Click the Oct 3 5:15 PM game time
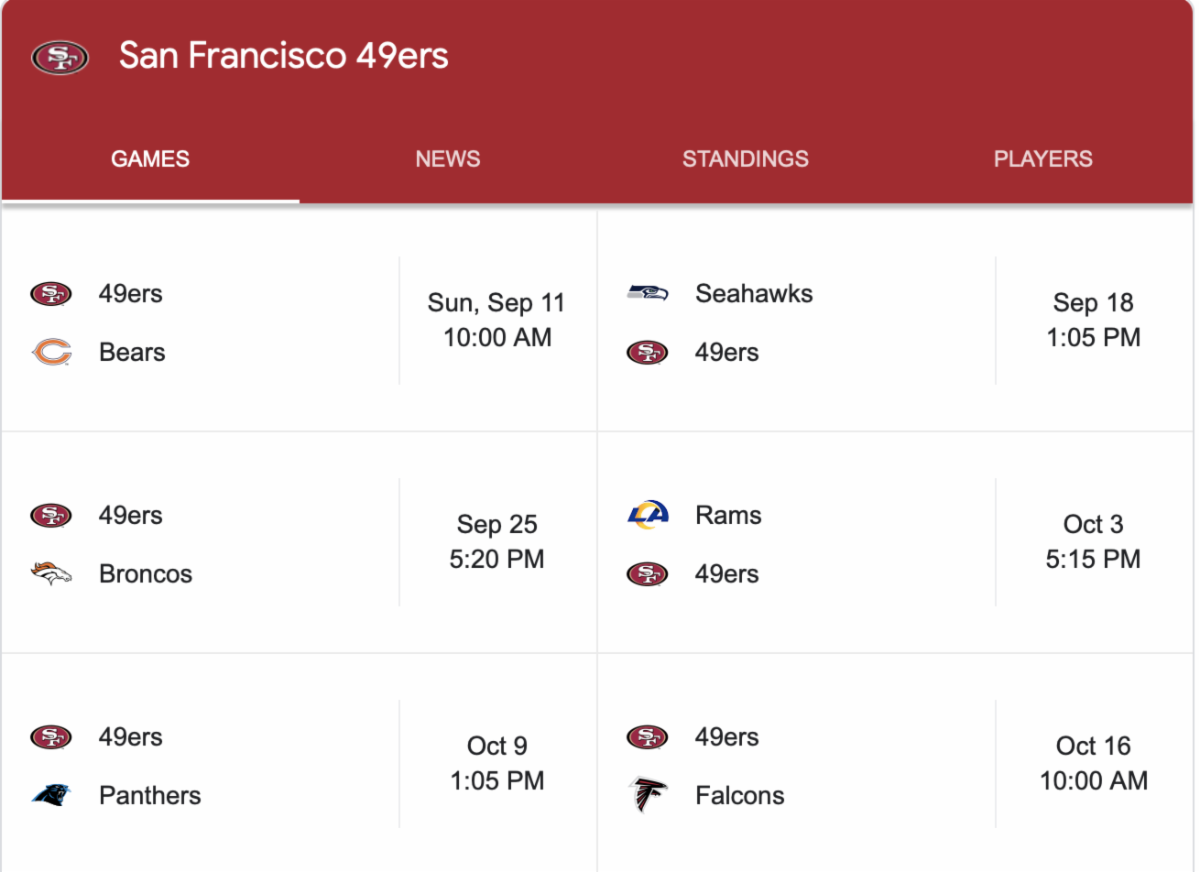Viewport: 1200px width, 872px height. pyautogui.click(x=1093, y=541)
